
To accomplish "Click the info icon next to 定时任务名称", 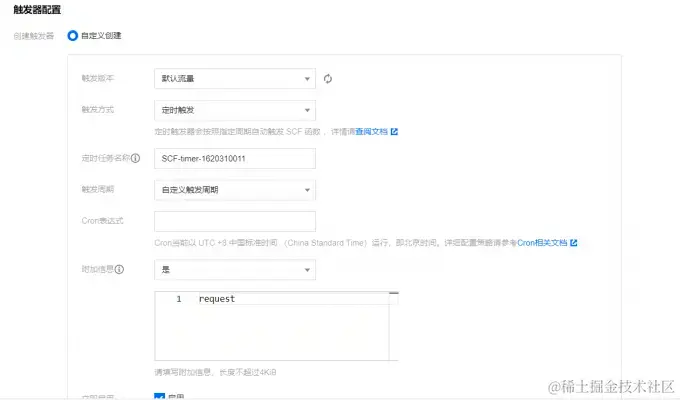I will pyautogui.click(x=135, y=158).
